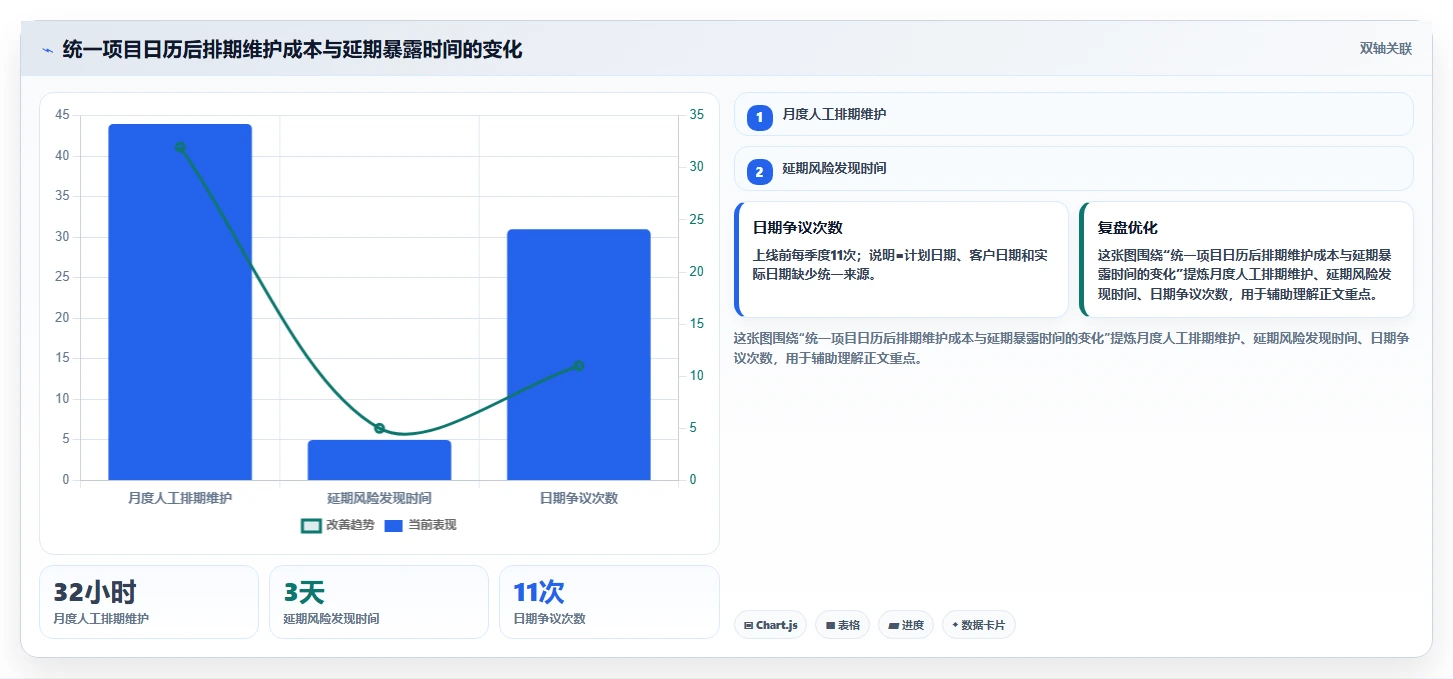The width and height of the screenshot is (1453, 679).
Task: Select the 月度人工排期维护 label beside badge 1
Action: click(x=834, y=115)
